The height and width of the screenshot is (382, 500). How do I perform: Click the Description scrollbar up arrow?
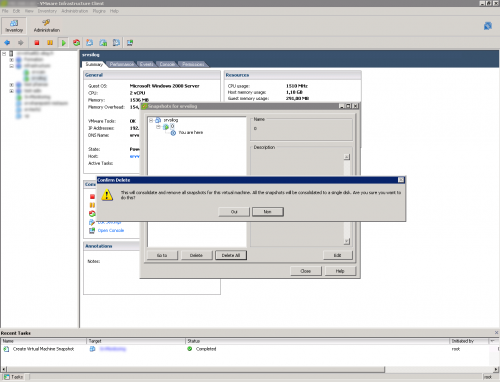347,157
